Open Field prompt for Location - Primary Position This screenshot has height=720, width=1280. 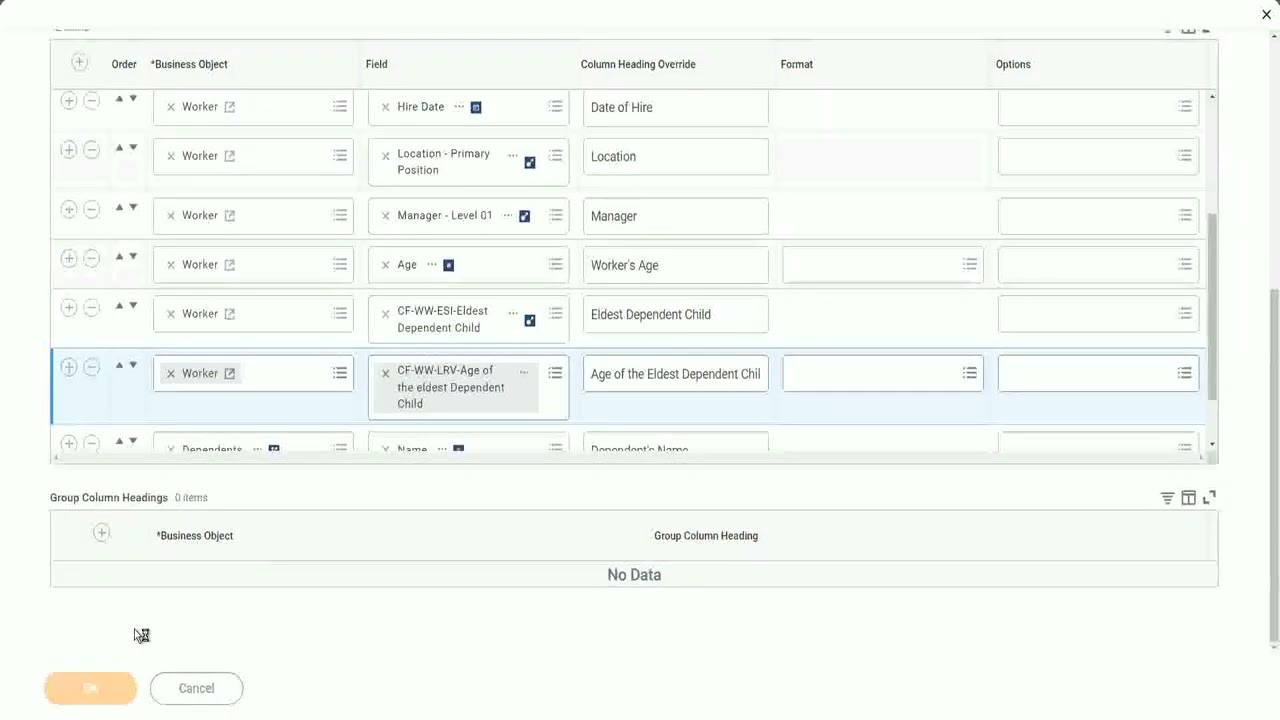(555, 155)
